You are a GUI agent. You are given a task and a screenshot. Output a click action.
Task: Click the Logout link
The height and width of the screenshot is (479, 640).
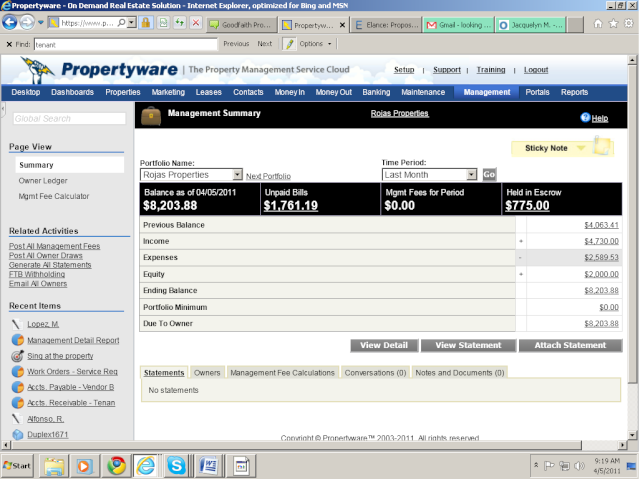[536, 70]
